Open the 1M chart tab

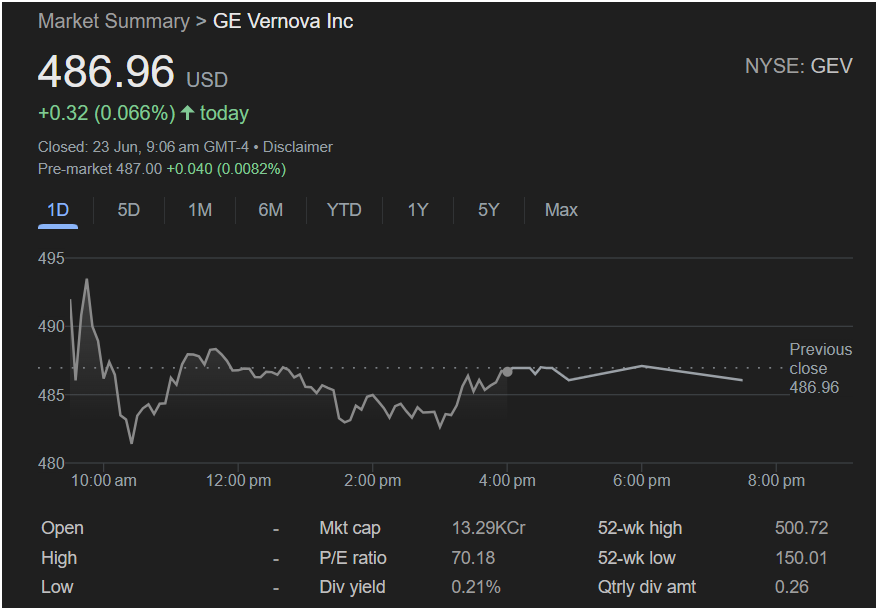200,210
